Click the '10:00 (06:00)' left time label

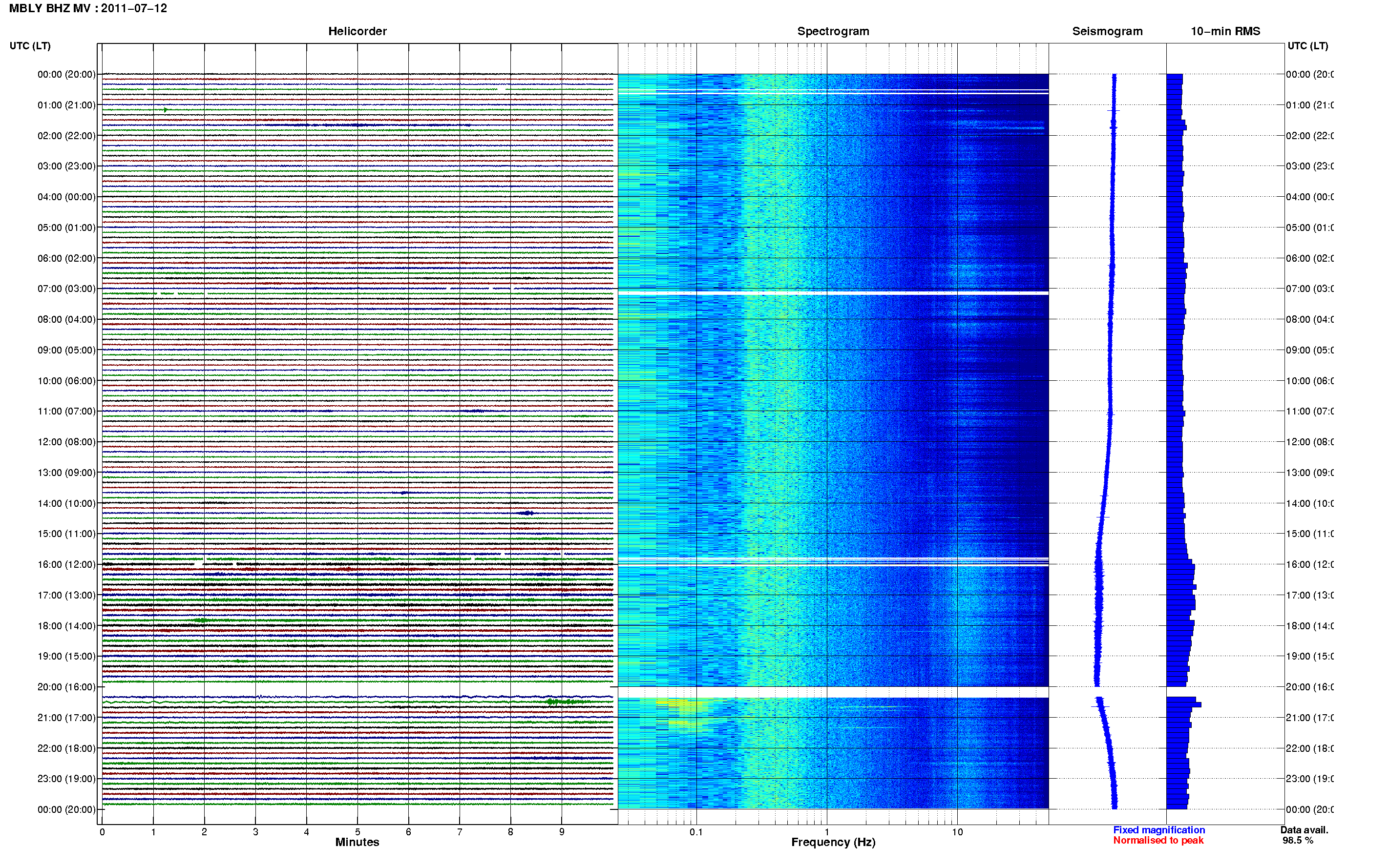pyautogui.click(x=66, y=381)
